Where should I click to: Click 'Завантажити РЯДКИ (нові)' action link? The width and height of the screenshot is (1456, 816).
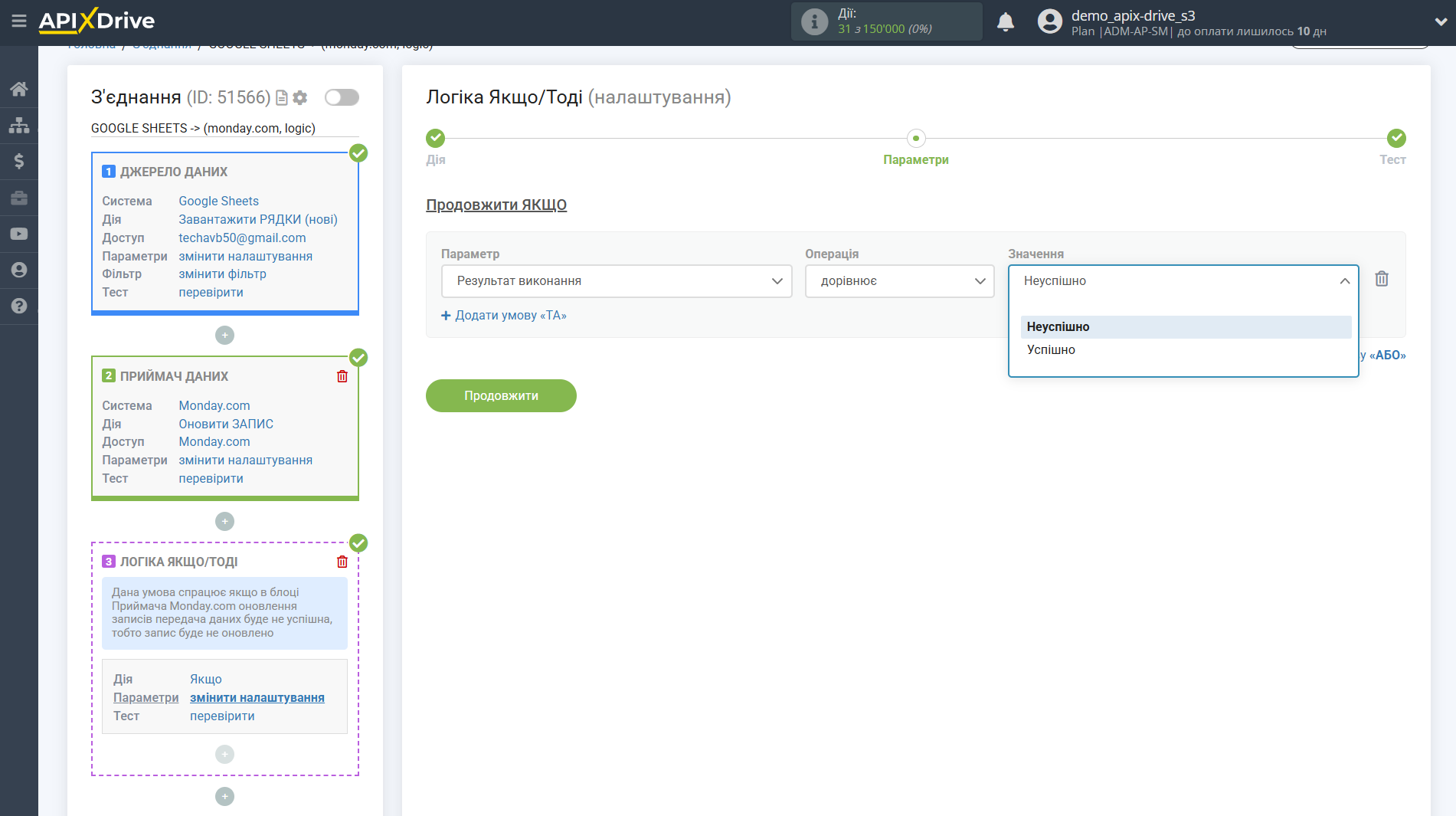(x=258, y=220)
